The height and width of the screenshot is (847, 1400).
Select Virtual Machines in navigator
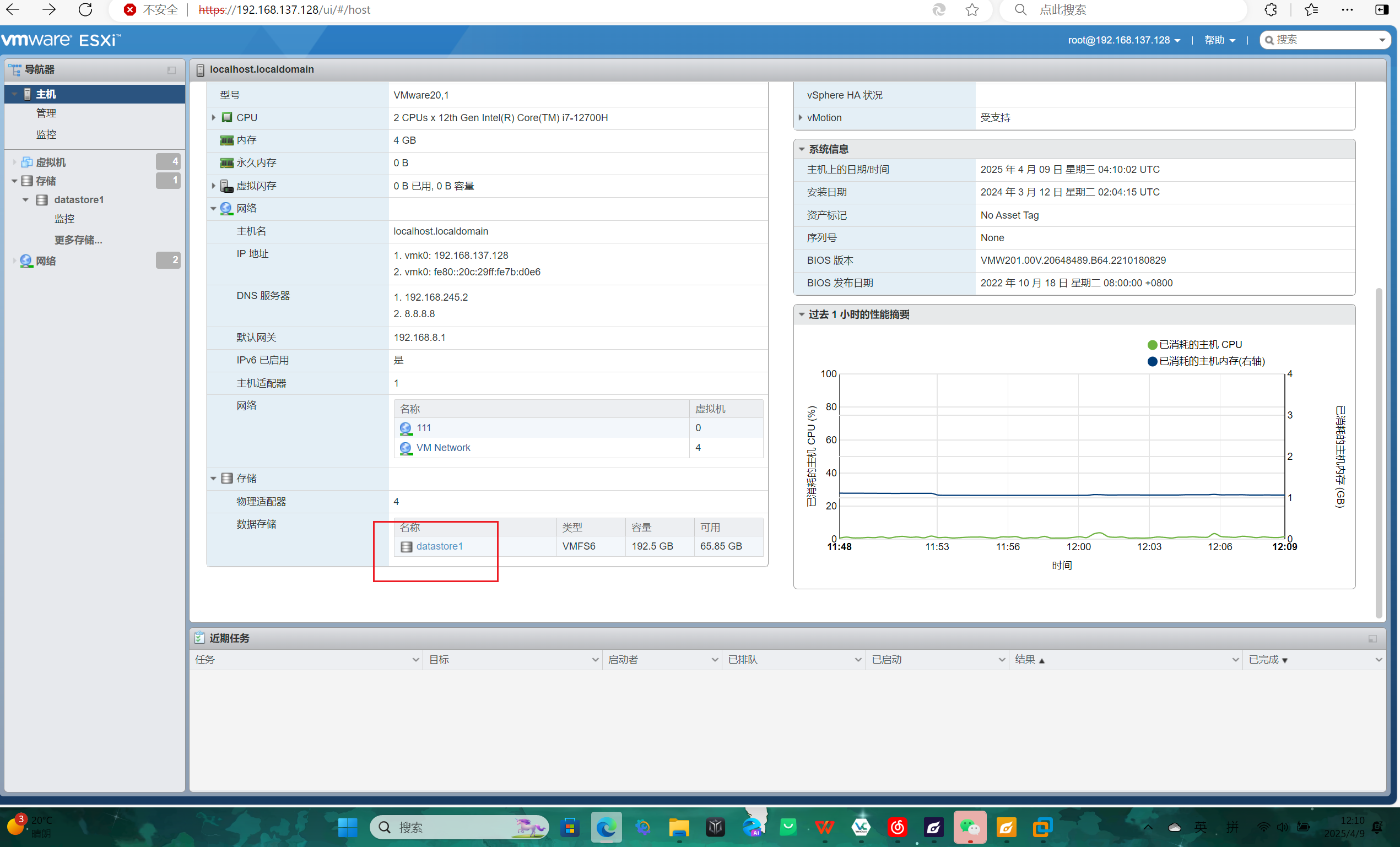(x=51, y=162)
